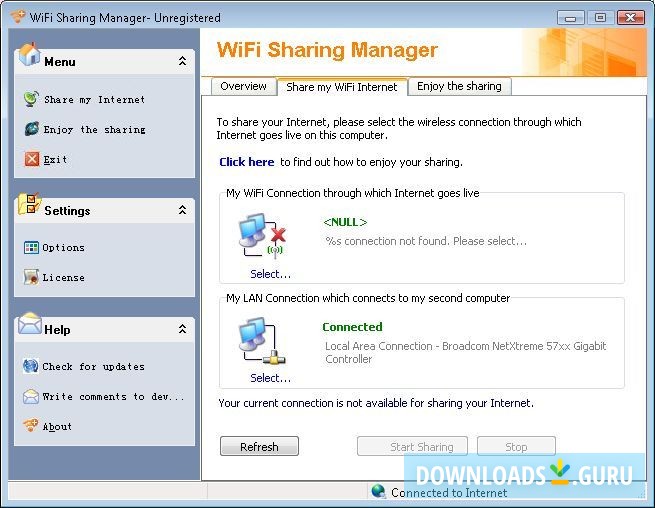Click the WiFi Sharing Manager banner title

(x=327, y=50)
